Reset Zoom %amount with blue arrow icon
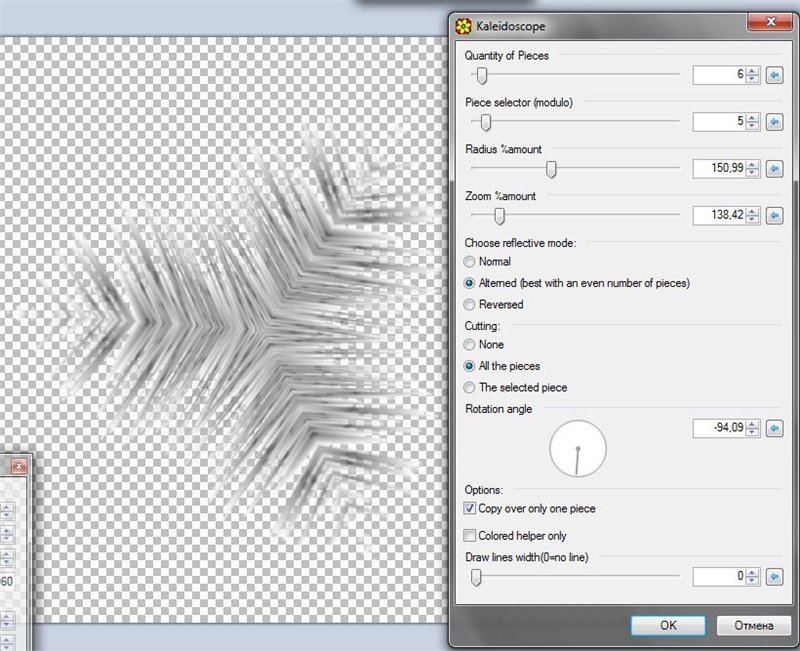Screen dimensions: 800x651 (x=774, y=215)
